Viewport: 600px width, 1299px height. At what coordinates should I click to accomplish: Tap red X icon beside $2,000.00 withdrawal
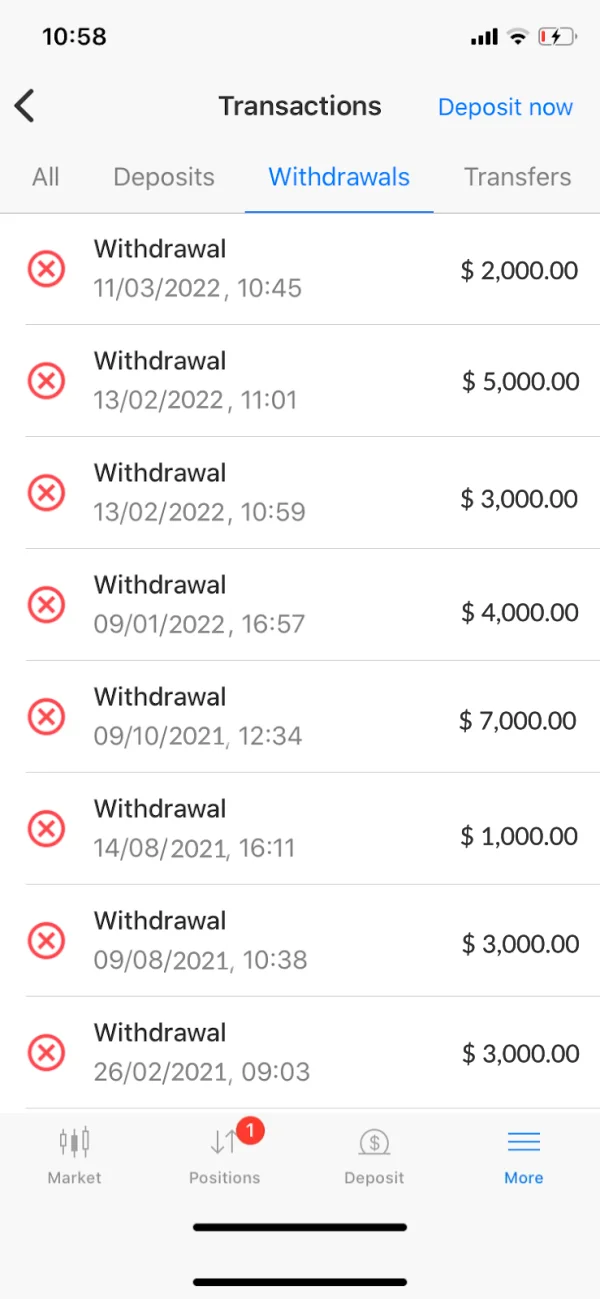tap(46, 269)
